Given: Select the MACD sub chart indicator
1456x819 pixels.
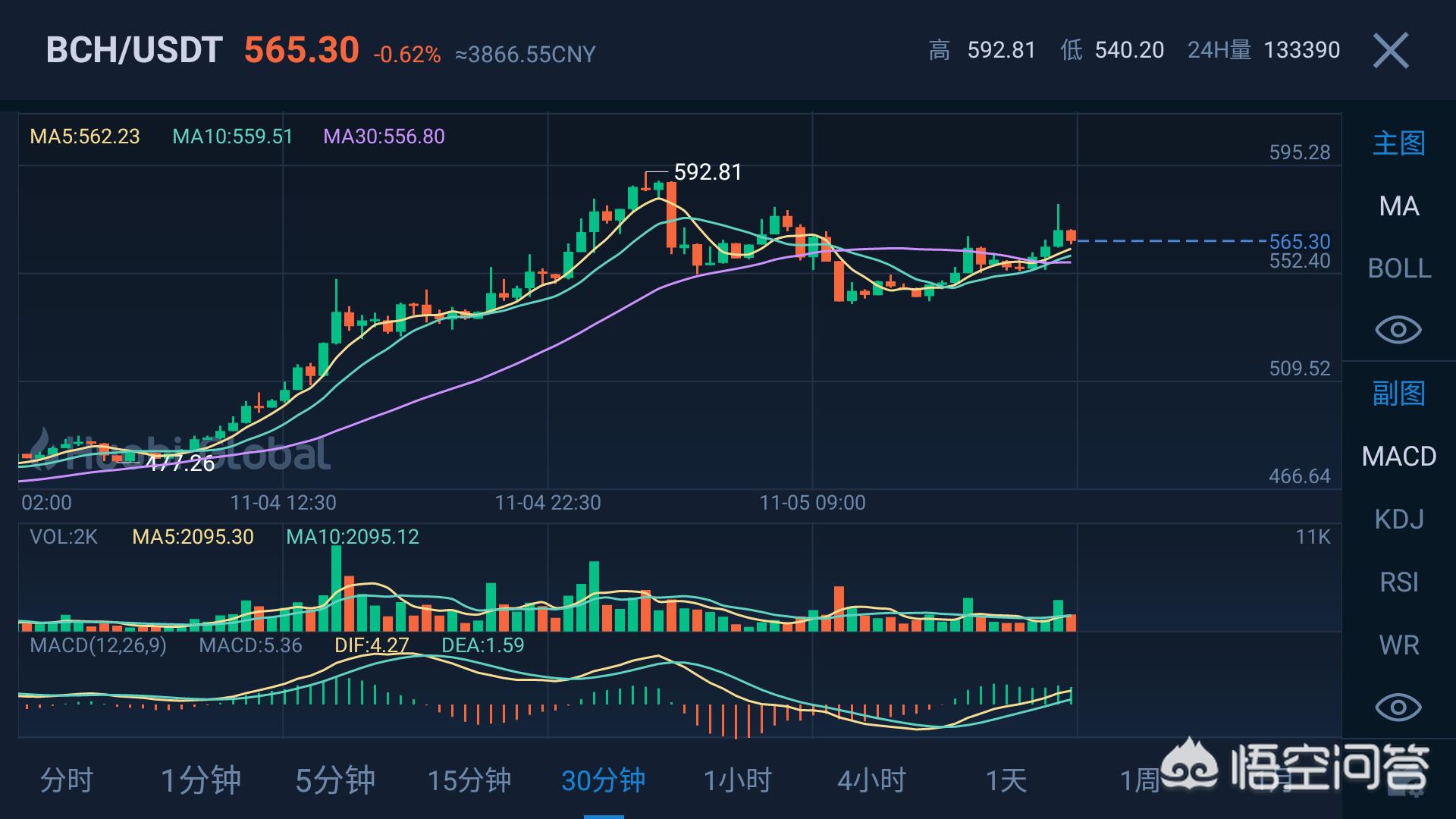Looking at the screenshot, I should (x=1398, y=457).
